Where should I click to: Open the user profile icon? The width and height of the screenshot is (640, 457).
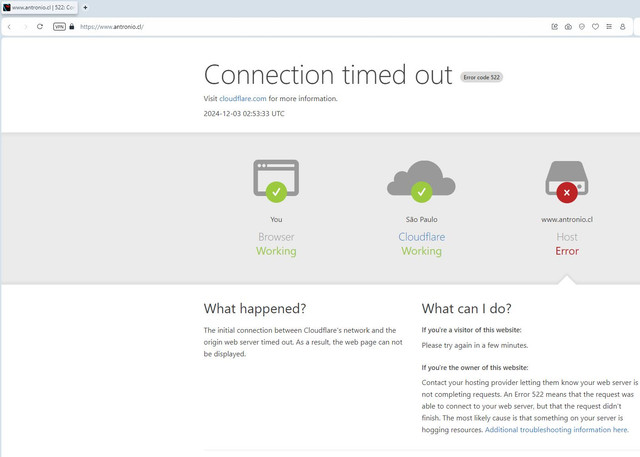click(x=622, y=27)
